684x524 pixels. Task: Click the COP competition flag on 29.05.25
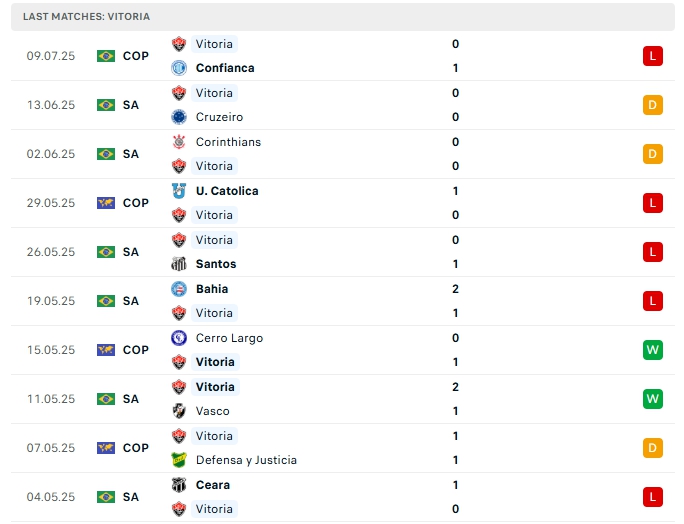106,203
